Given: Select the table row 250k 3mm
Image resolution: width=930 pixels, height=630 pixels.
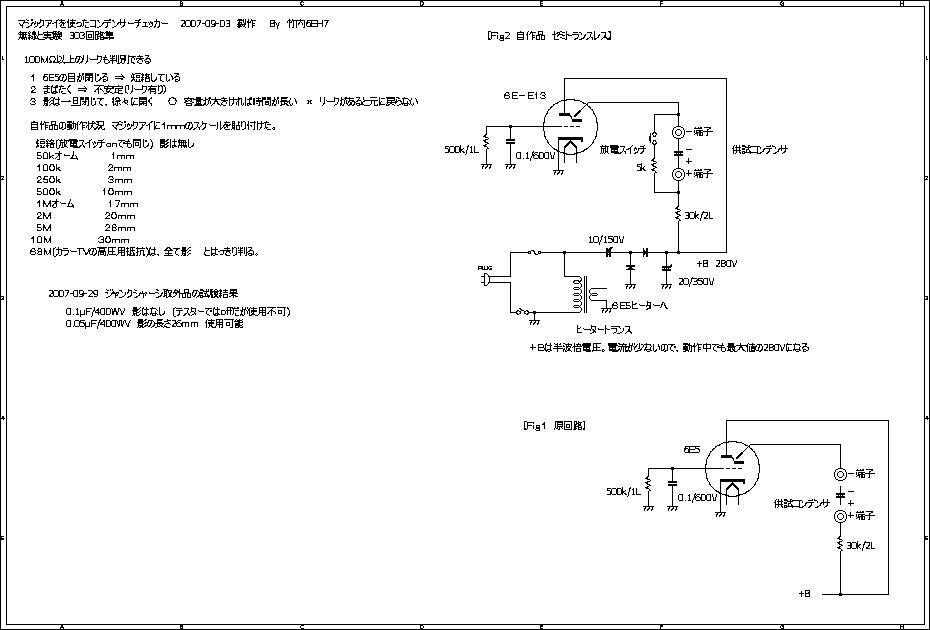Looking at the screenshot, I should (x=84, y=180).
